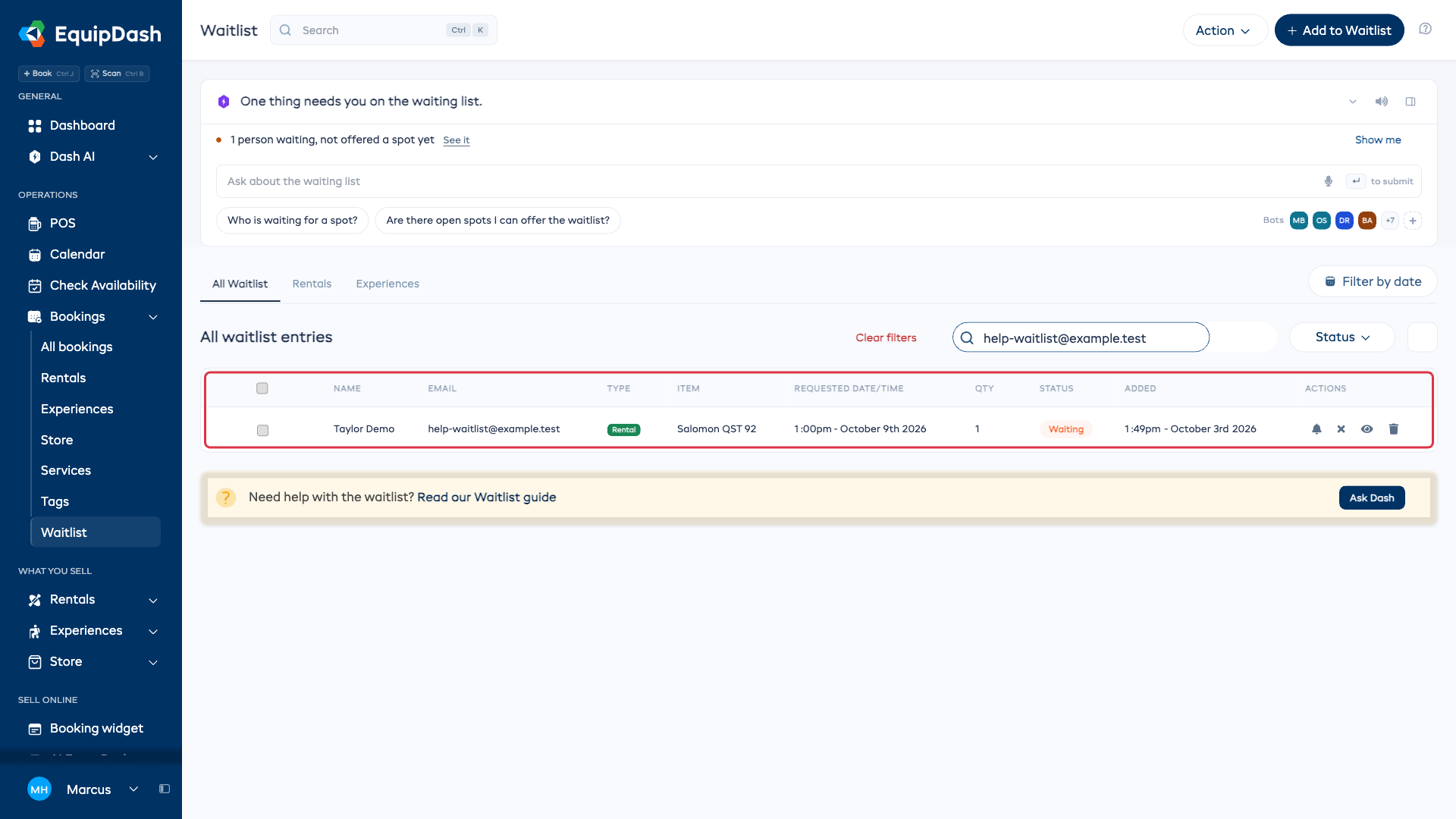
Task: Open the help question mark icon
Action: (x=1426, y=29)
